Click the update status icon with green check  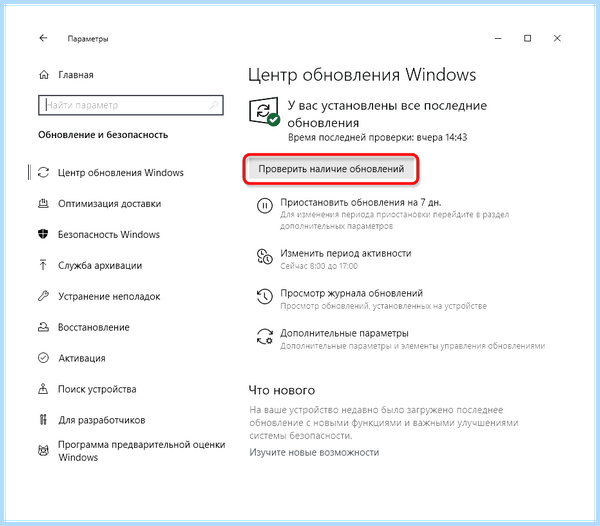point(264,111)
